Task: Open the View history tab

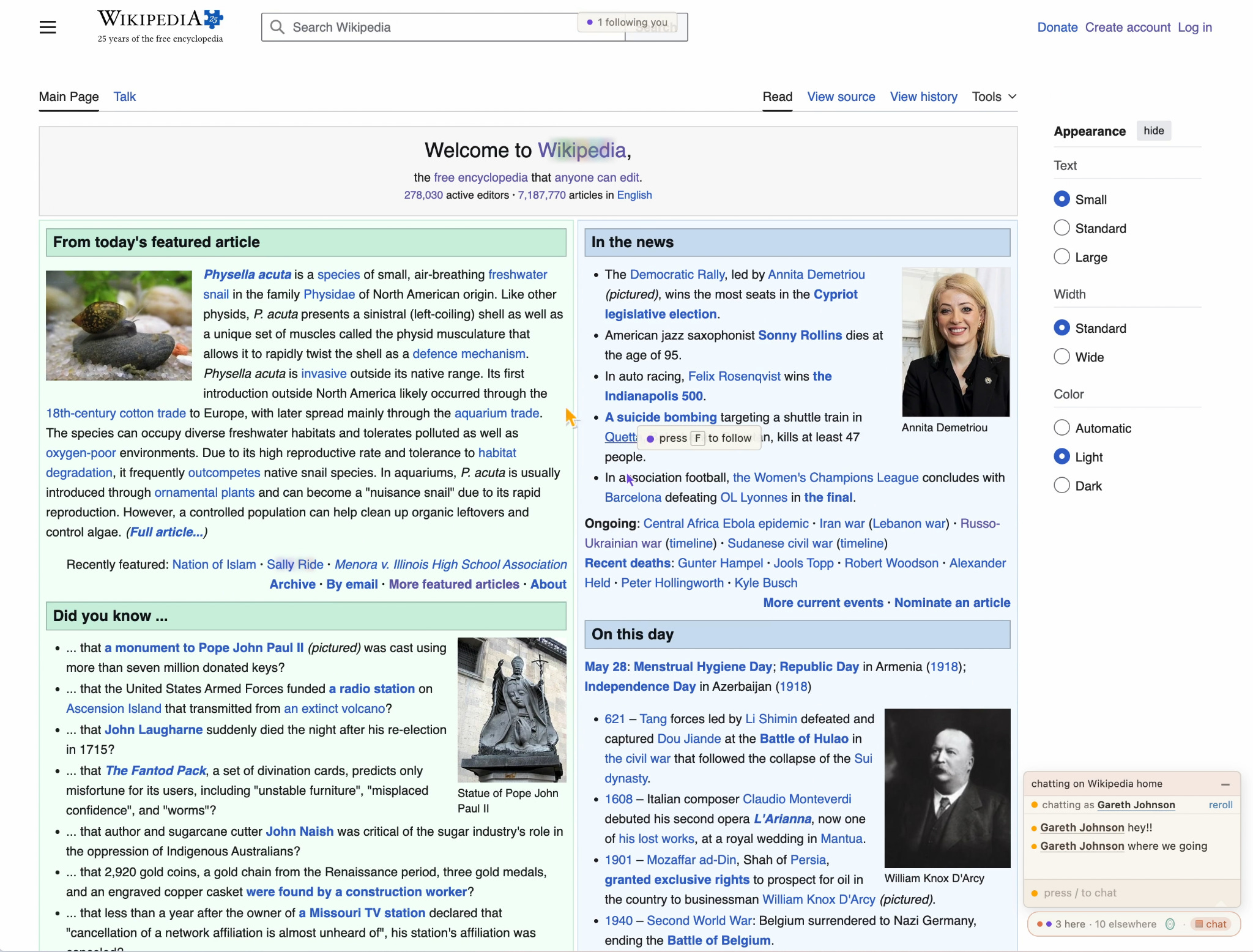Action: point(923,97)
